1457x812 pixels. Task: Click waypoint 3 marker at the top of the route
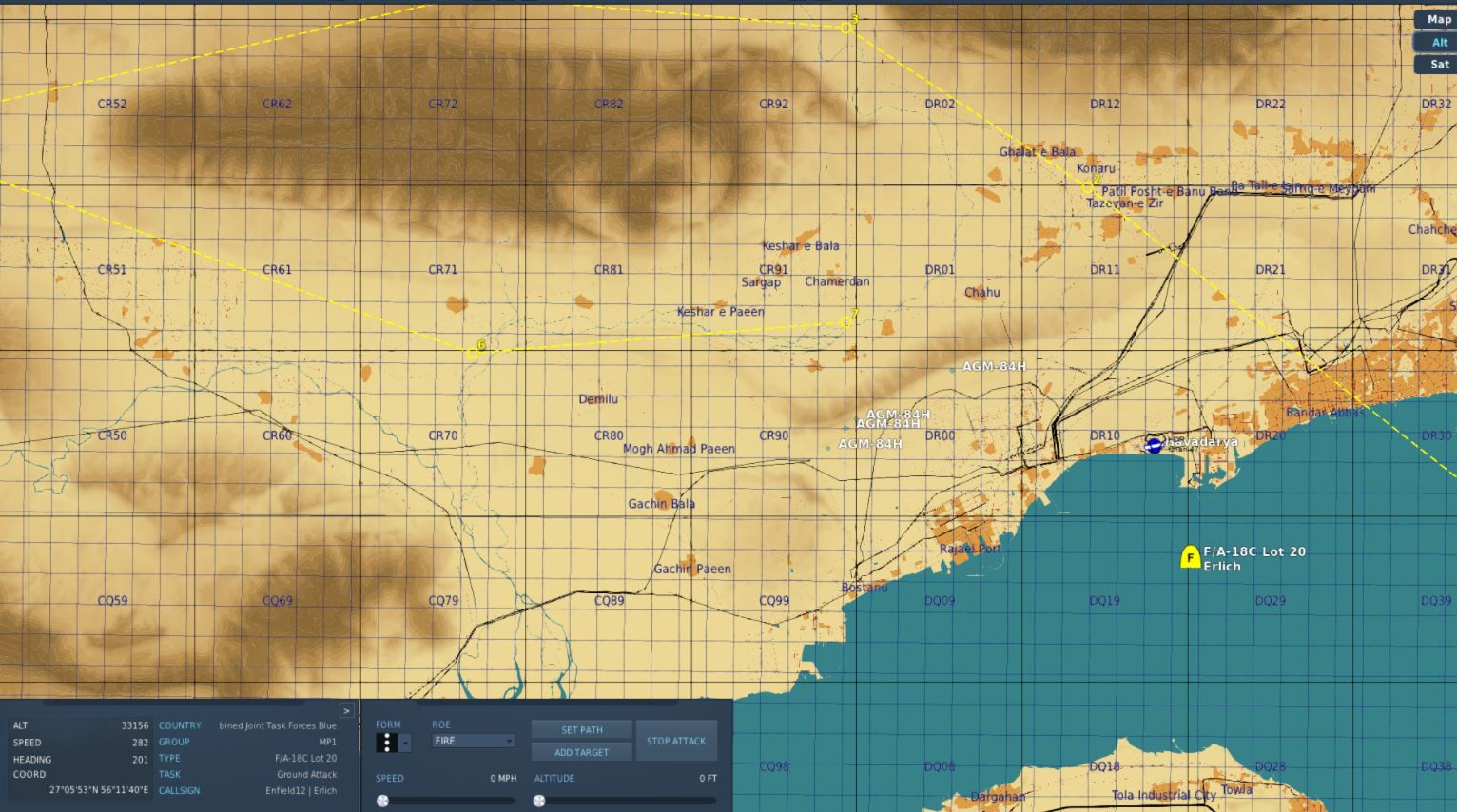(x=845, y=28)
